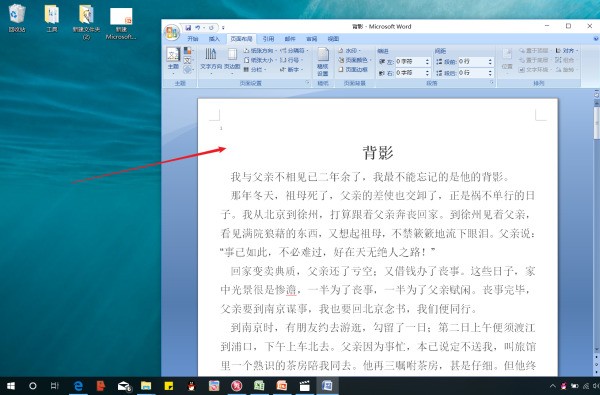Screen dimensions: 600x395
Task: Adjust spacing before 段前 spinner arrows
Action: click(490, 61)
